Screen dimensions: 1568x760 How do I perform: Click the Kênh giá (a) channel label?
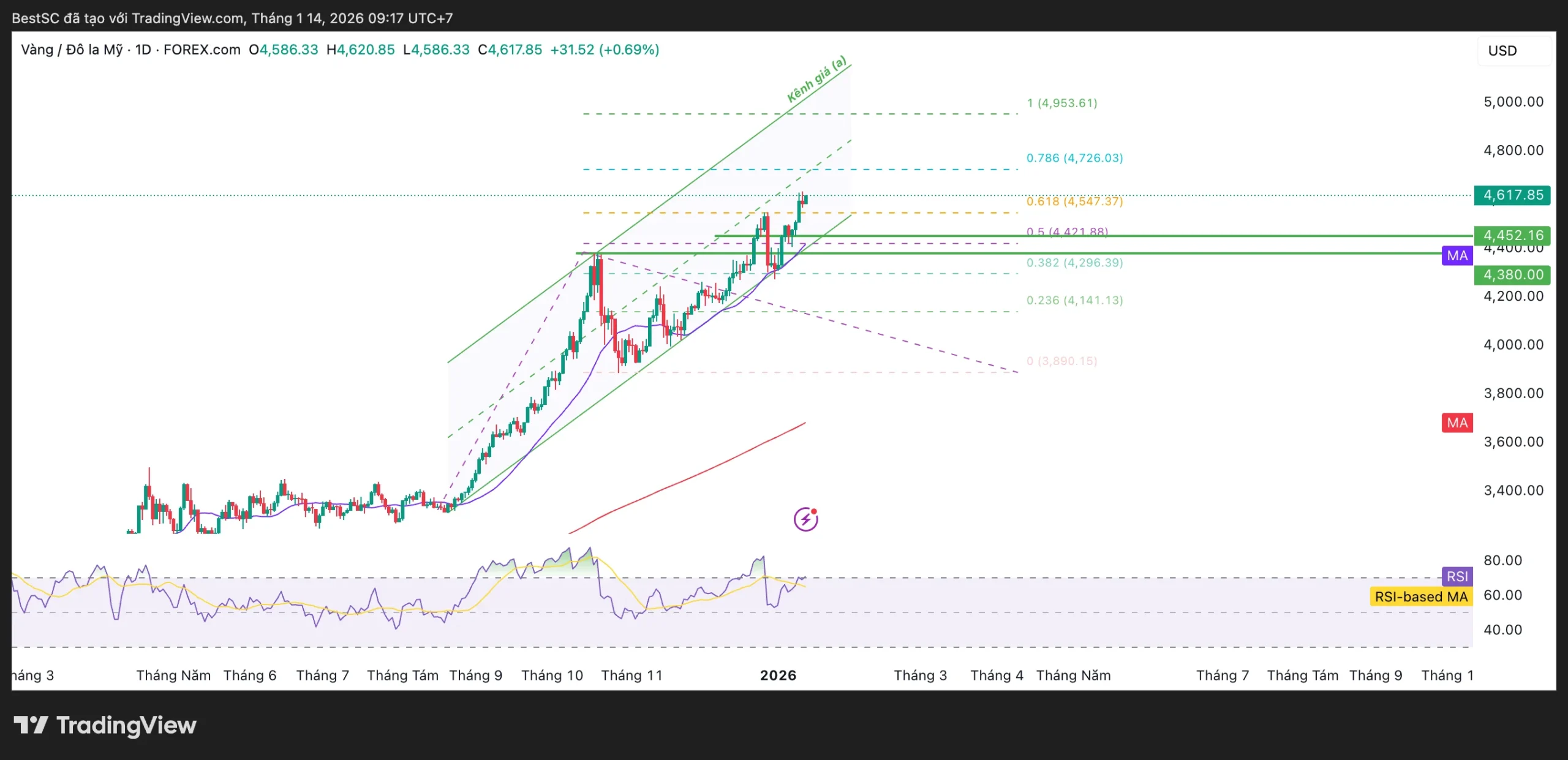click(x=816, y=79)
